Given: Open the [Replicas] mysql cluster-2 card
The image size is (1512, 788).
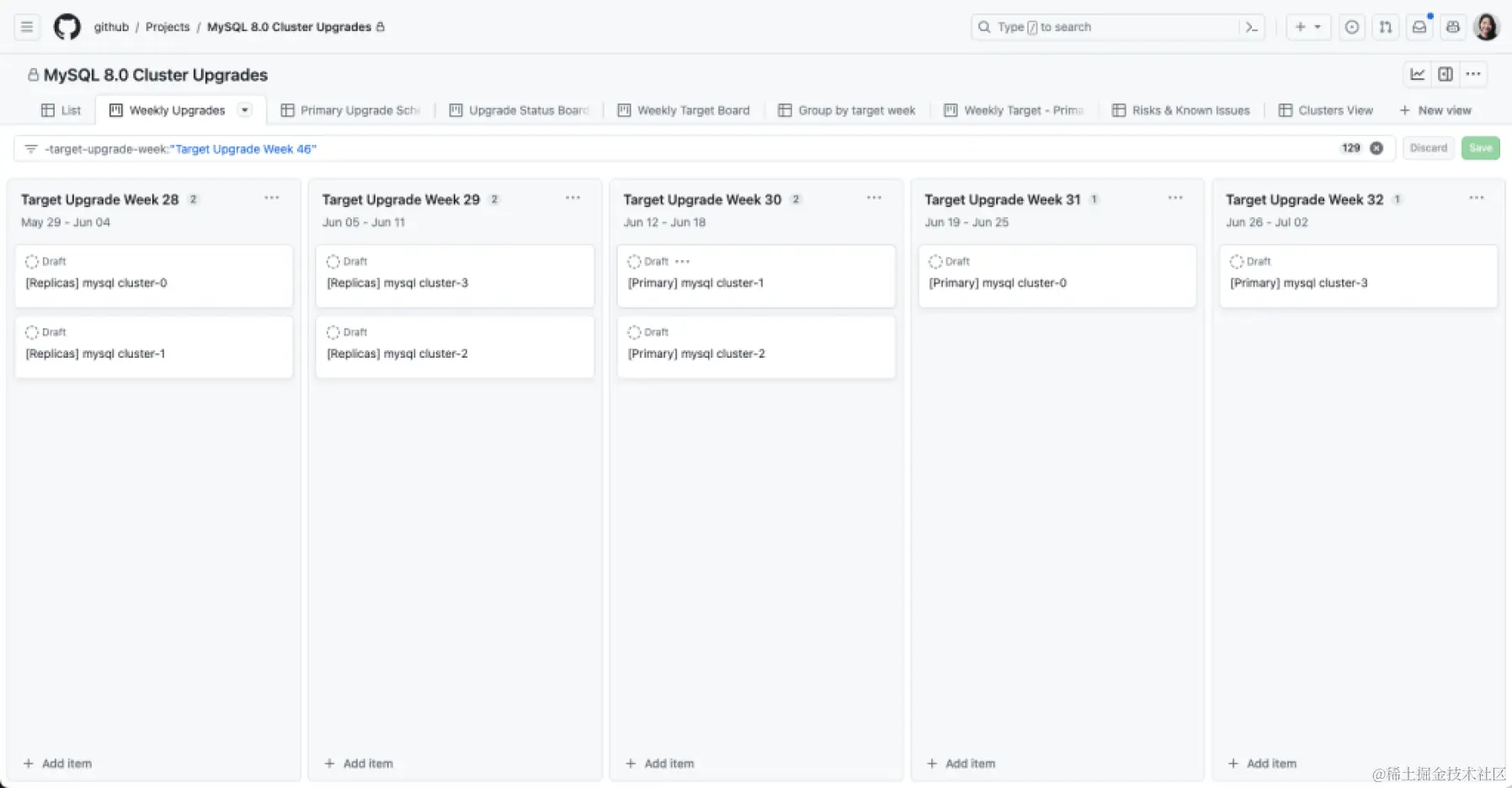Looking at the screenshot, I should pos(455,347).
